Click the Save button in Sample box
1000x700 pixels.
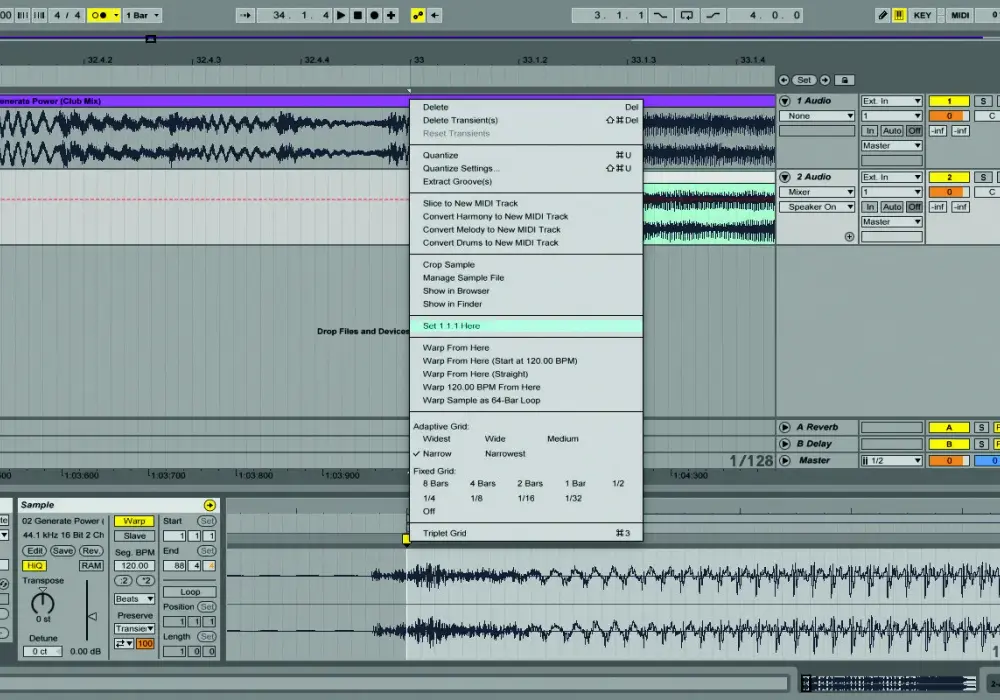point(62,551)
